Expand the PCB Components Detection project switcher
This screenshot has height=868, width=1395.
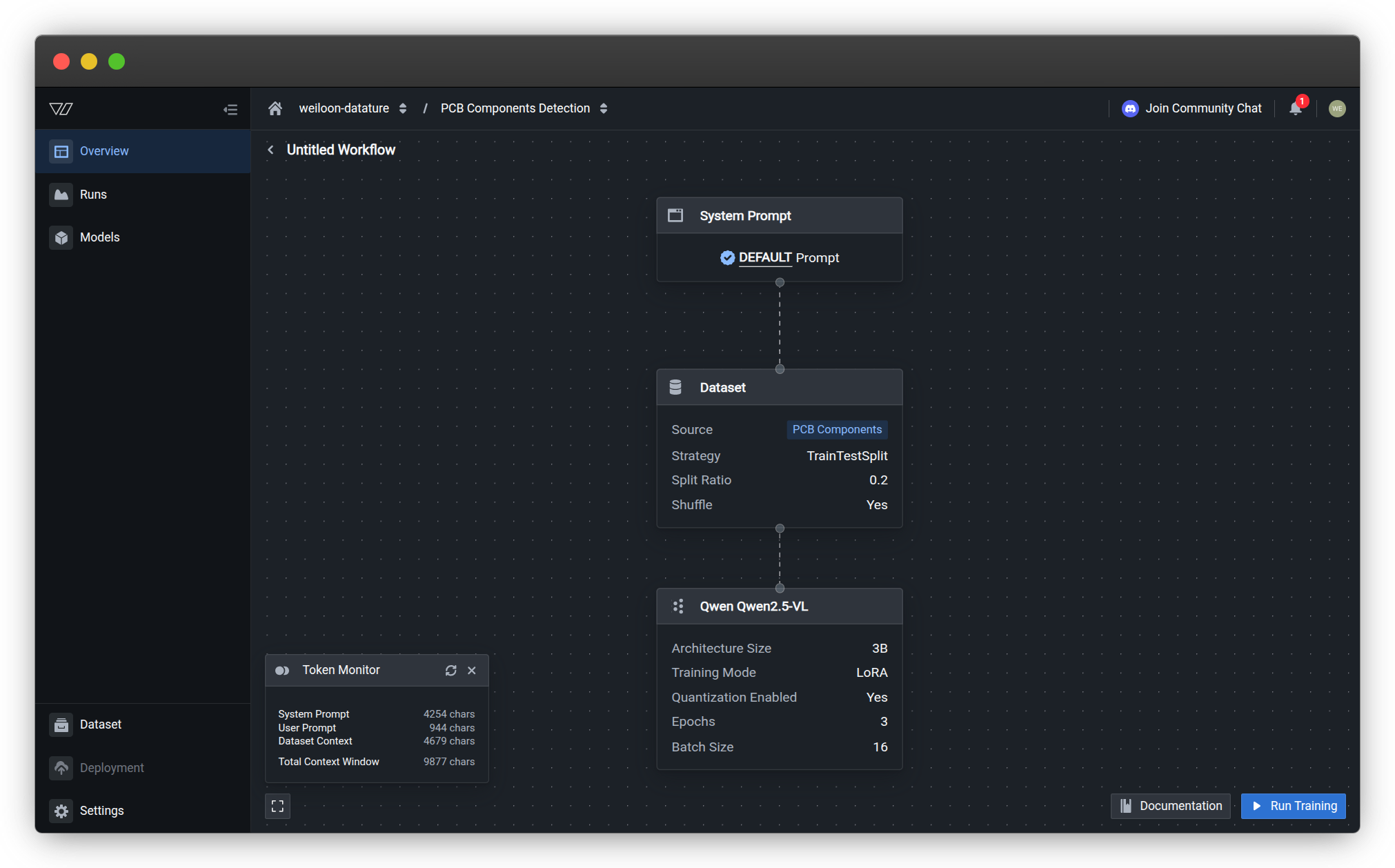click(x=604, y=108)
